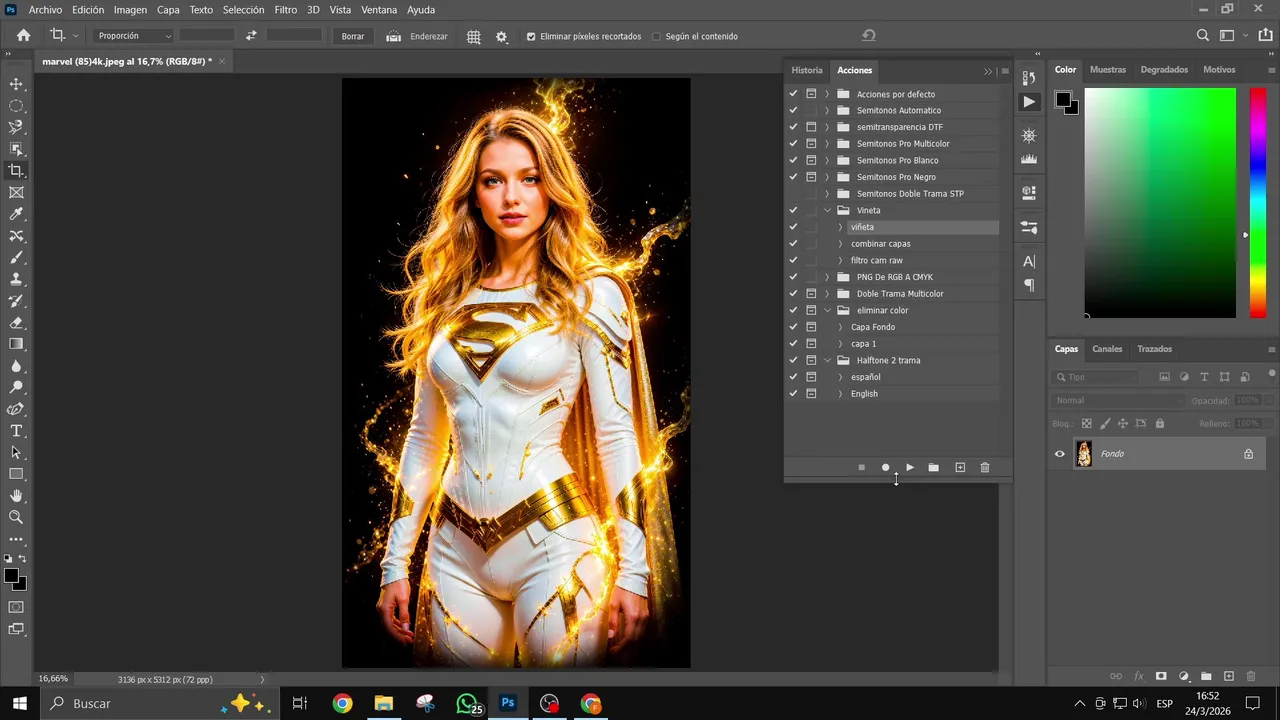Enable Según el contenido checkbox
The height and width of the screenshot is (720, 1280).
[x=657, y=36]
